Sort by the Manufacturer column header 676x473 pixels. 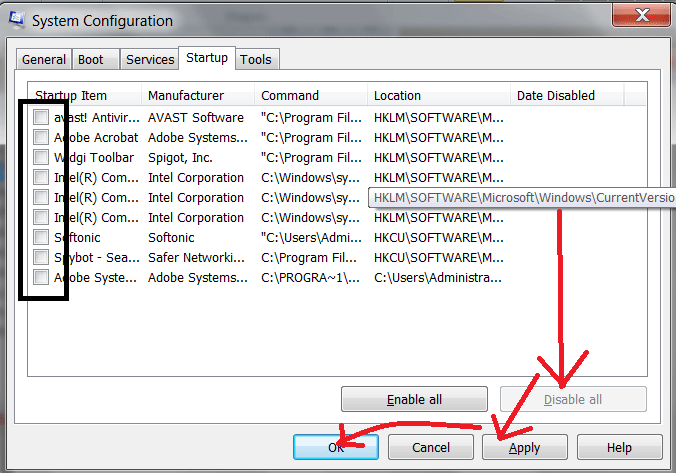click(198, 95)
